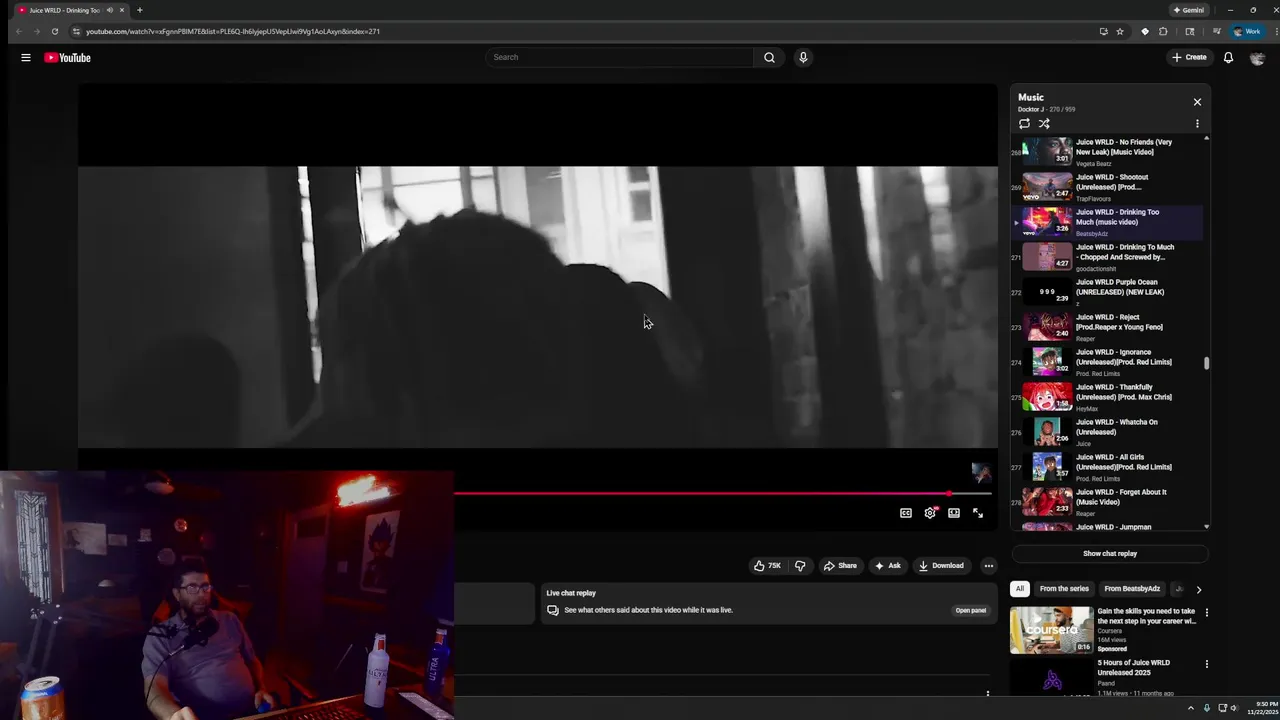Open the Work profile chip
Image resolution: width=1280 pixels, height=720 pixels.
[1247, 31]
